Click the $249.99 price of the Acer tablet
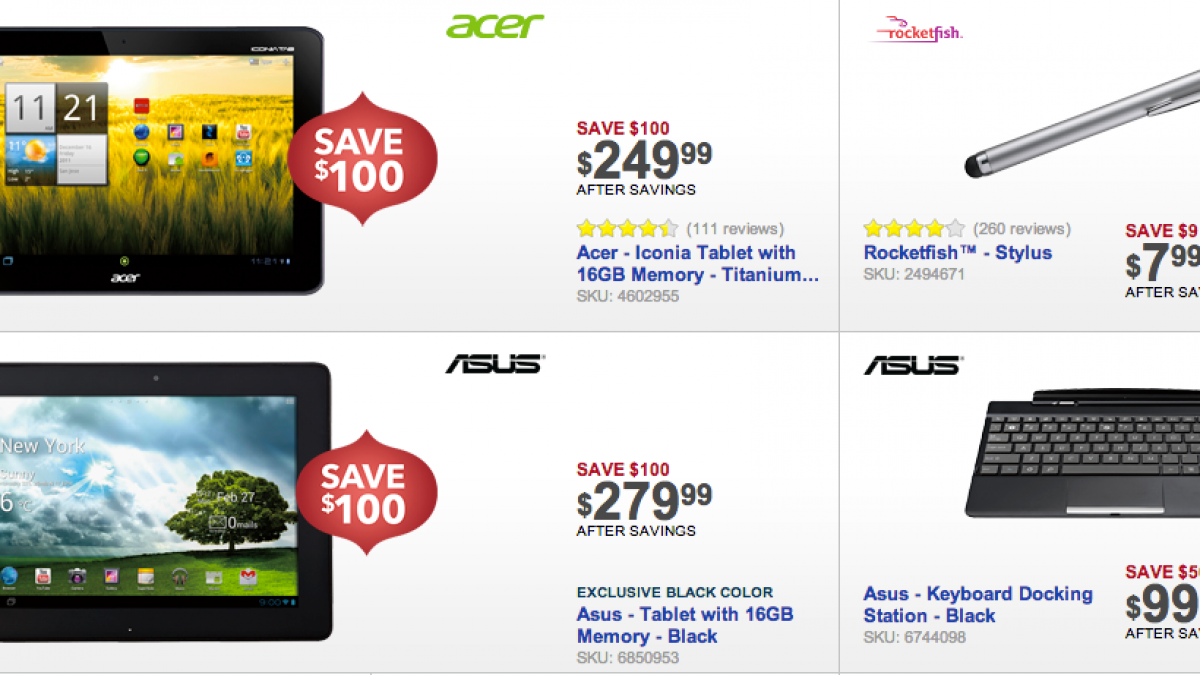This screenshot has height=675, width=1200. coord(645,160)
